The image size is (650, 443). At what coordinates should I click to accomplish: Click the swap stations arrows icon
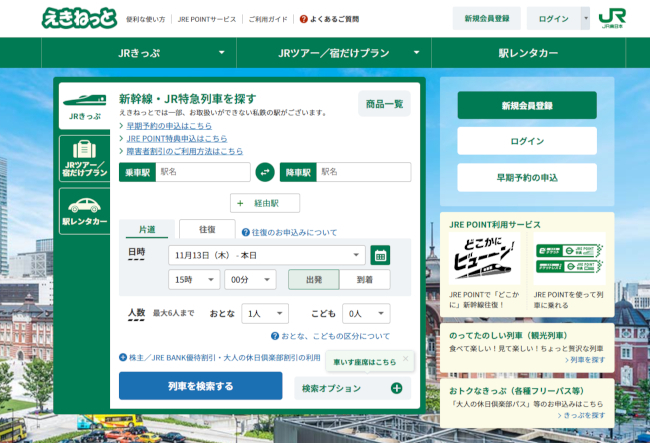(265, 172)
